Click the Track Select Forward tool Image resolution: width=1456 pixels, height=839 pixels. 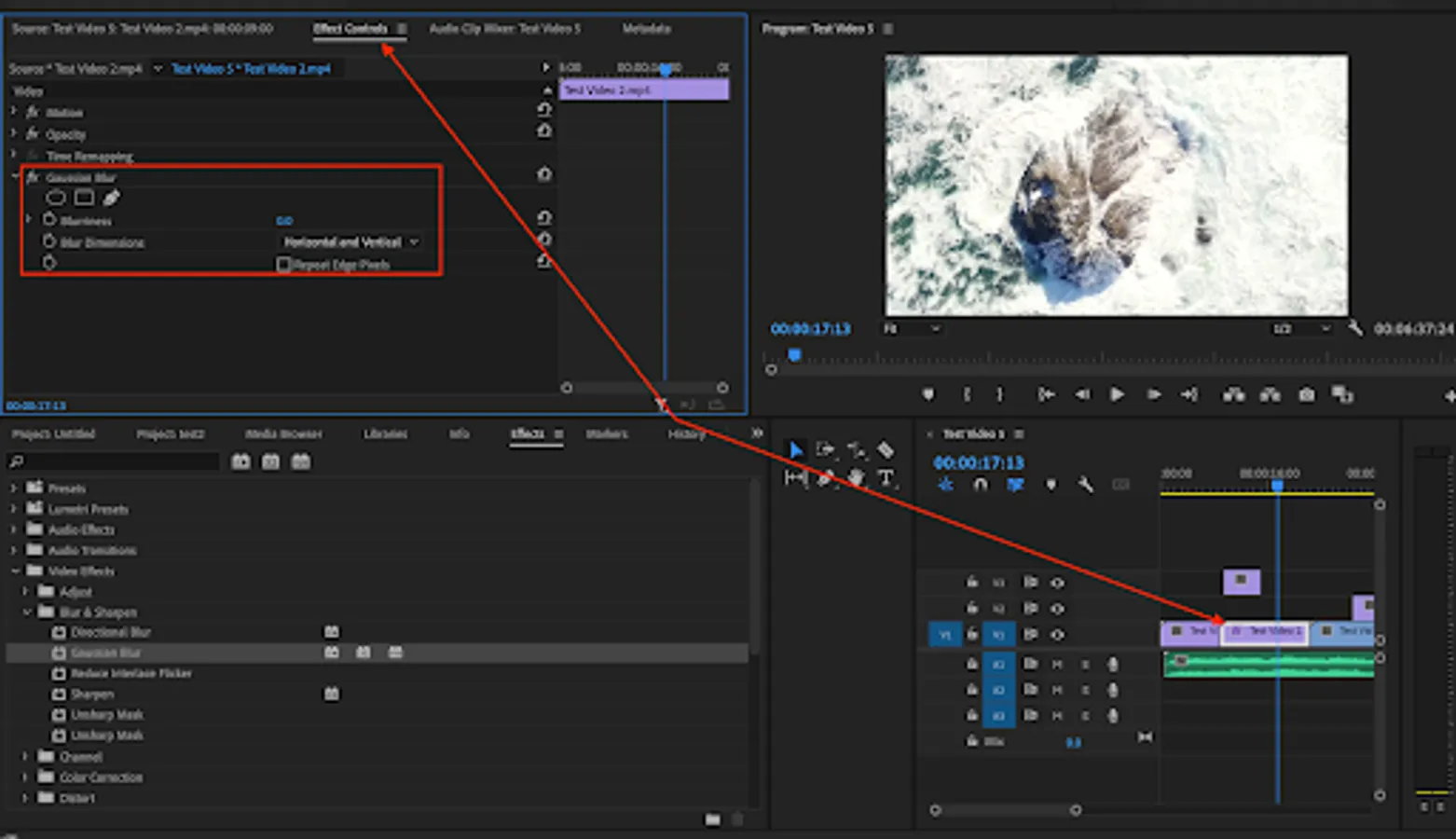[825, 450]
